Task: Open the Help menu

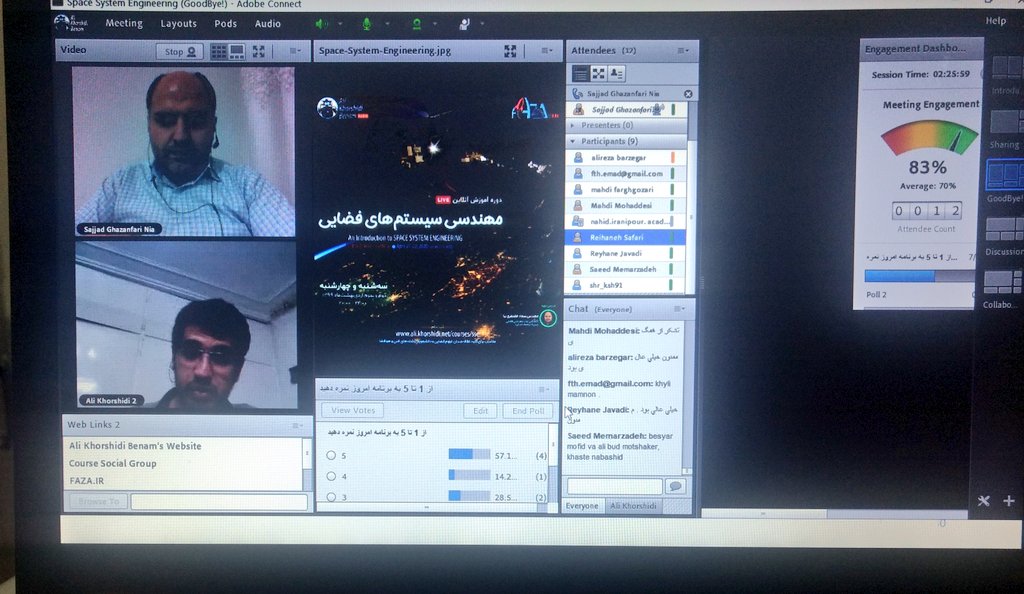Action: (x=995, y=21)
